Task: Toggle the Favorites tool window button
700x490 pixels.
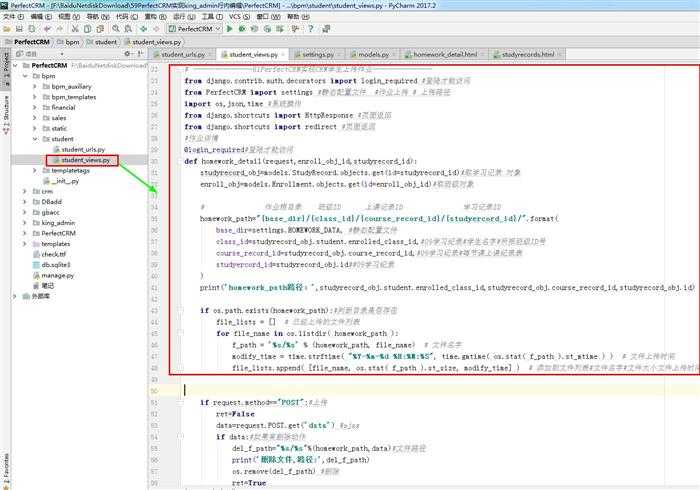Action: tap(6, 469)
